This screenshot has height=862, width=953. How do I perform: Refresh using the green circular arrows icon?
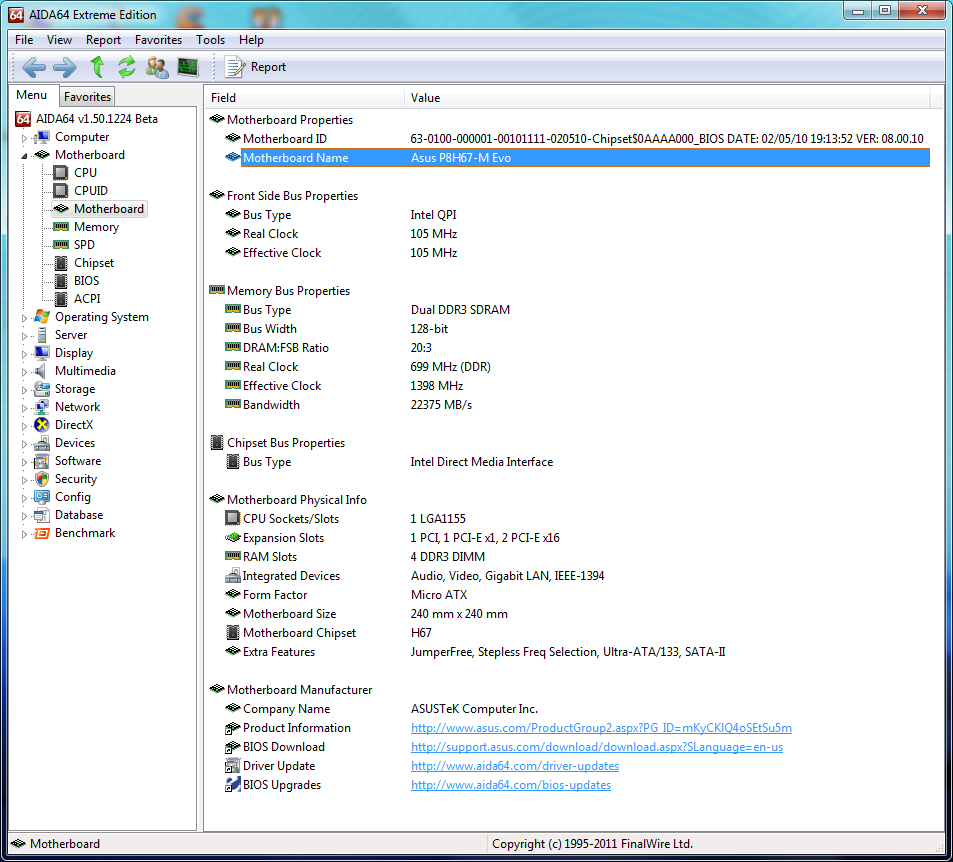pyautogui.click(x=126, y=67)
